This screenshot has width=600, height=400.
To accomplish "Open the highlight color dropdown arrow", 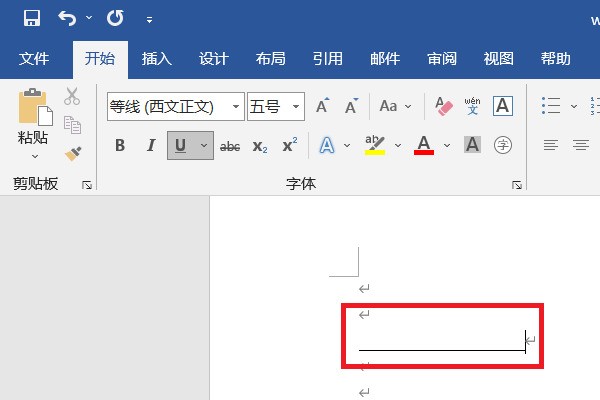I will click(398, 145).
